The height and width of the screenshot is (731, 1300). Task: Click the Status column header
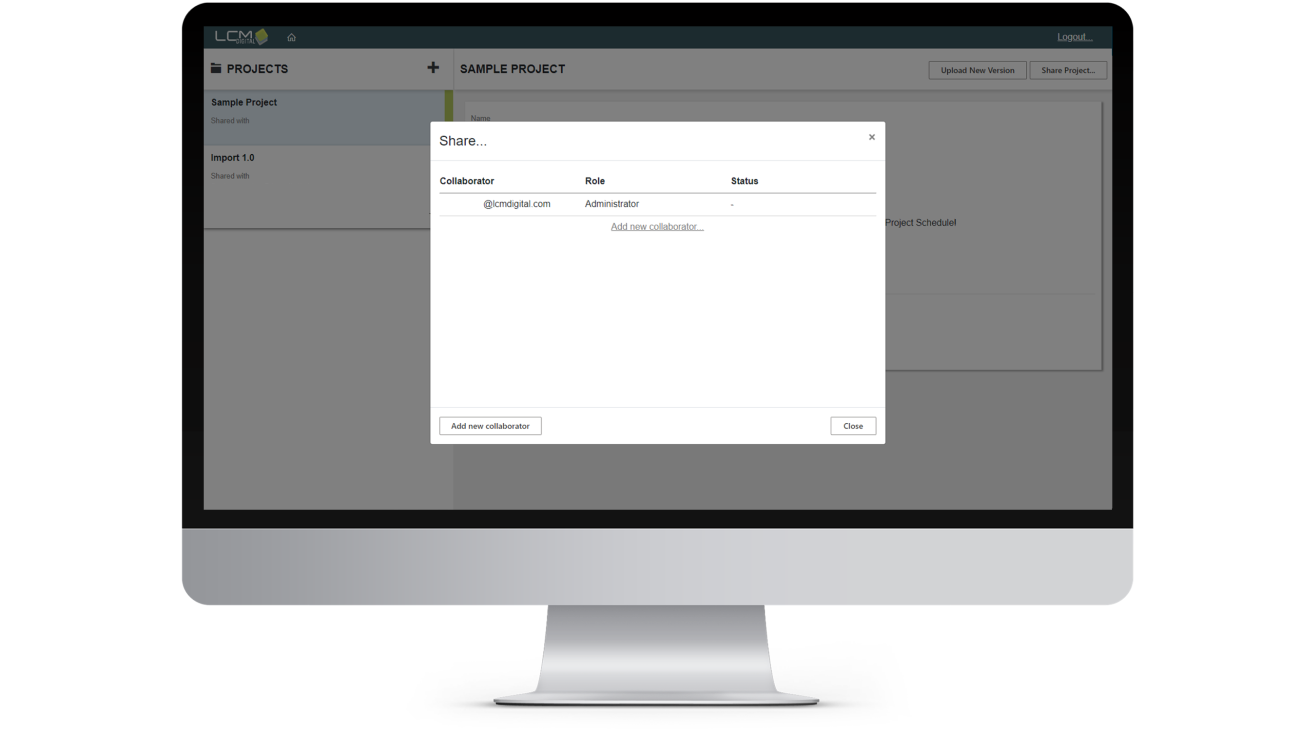tap(744, 181)
